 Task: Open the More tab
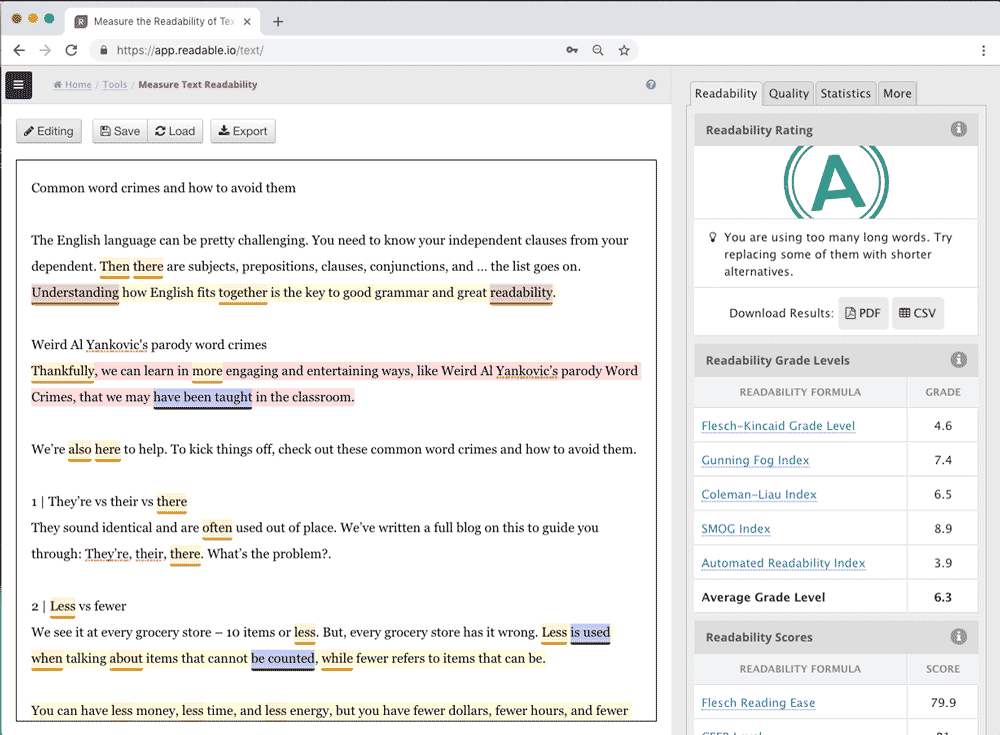click(x=897, y=94)
